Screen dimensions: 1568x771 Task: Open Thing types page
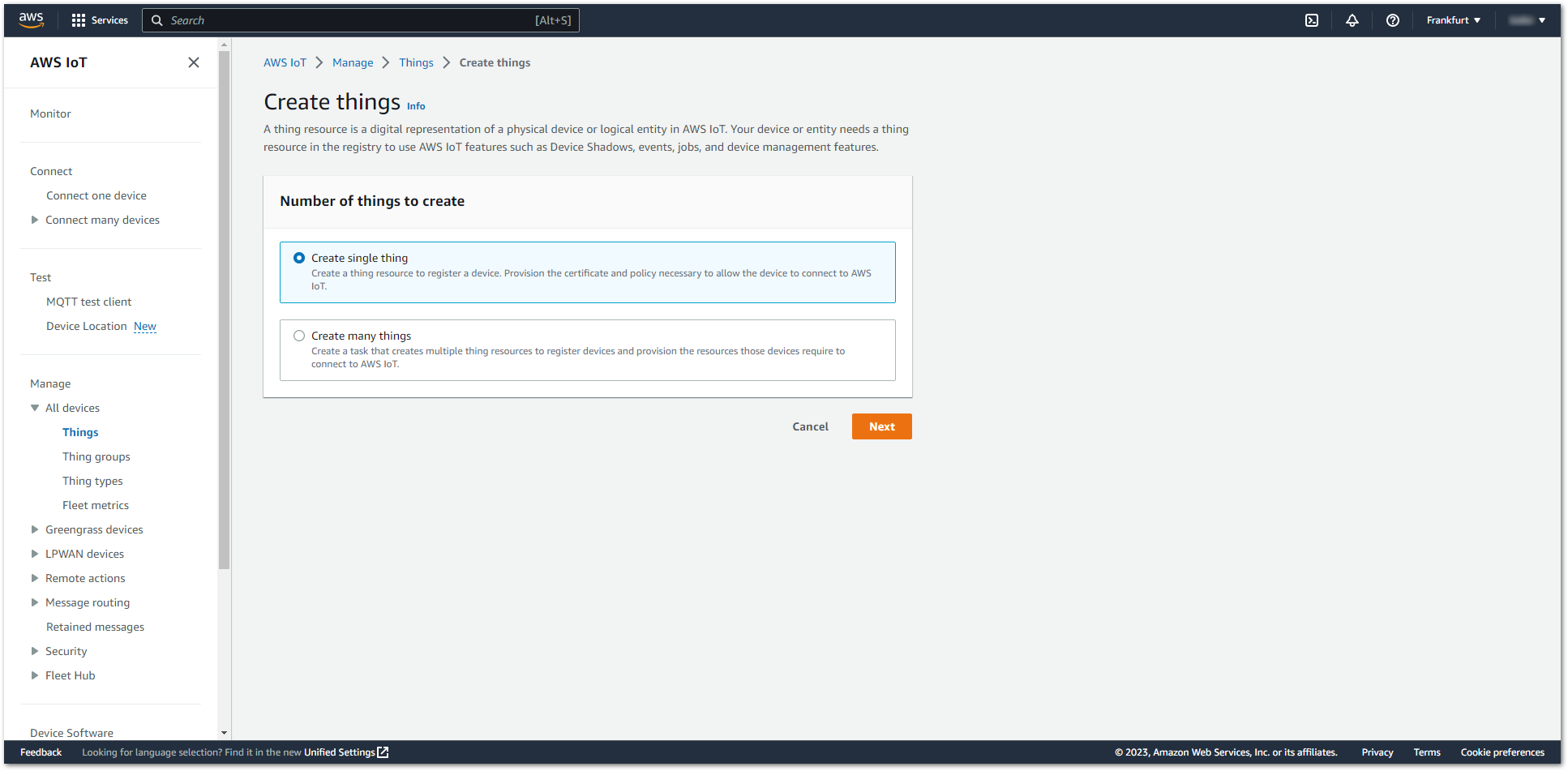[92, 481]
